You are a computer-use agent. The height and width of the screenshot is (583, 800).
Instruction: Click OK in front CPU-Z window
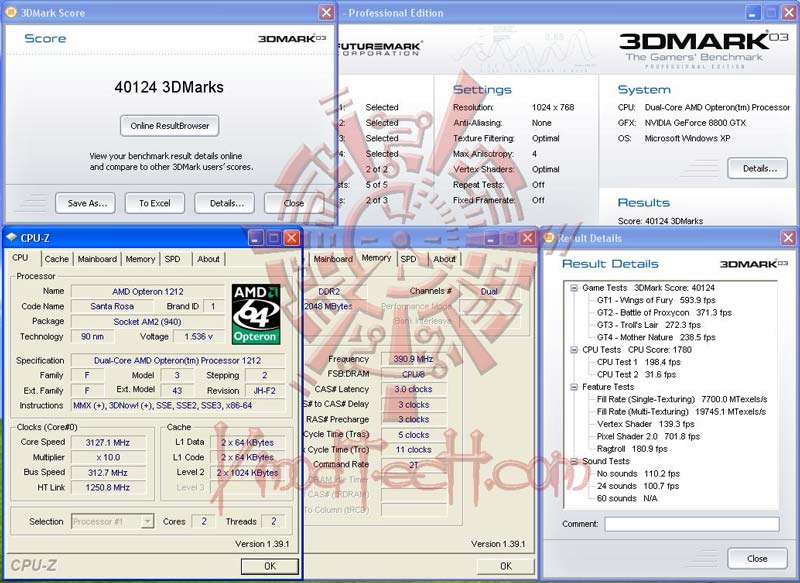270,566
